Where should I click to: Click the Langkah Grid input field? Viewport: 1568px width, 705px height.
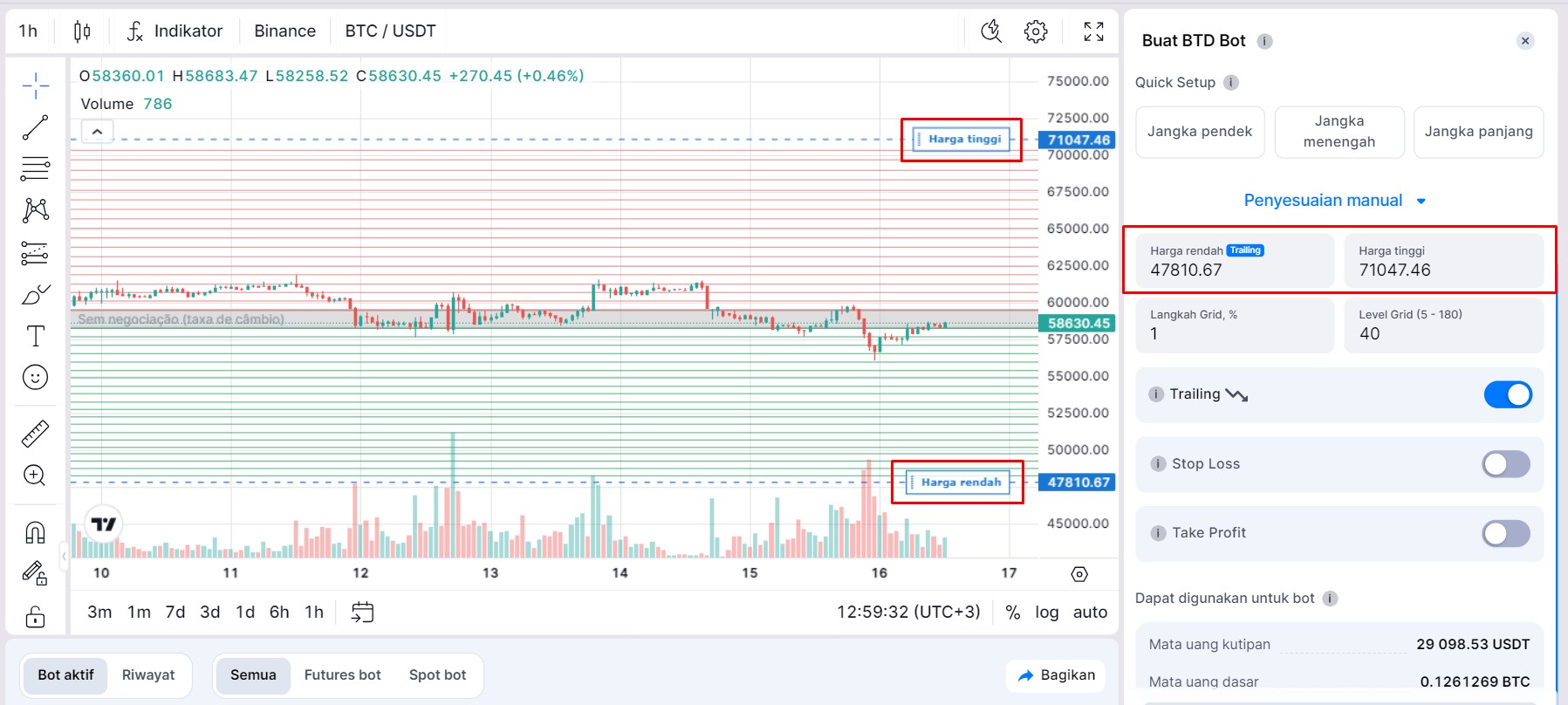coord(1234,325)
